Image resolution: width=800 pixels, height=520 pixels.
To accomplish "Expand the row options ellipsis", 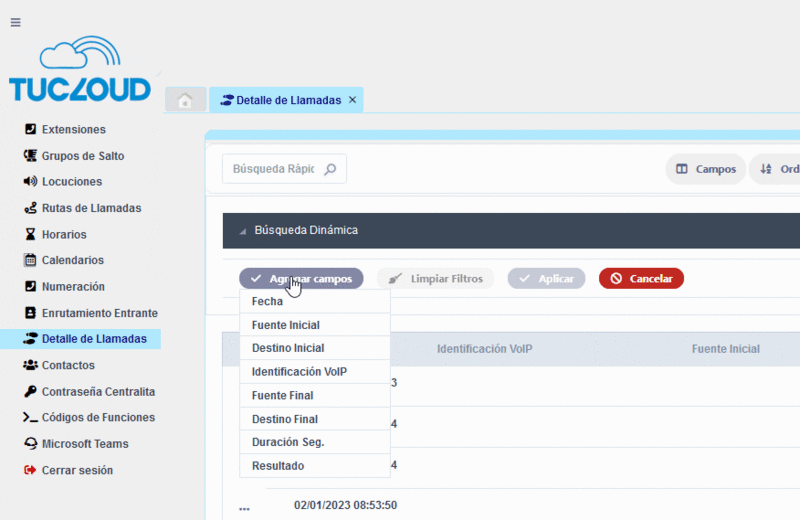I will coord(244,508).
